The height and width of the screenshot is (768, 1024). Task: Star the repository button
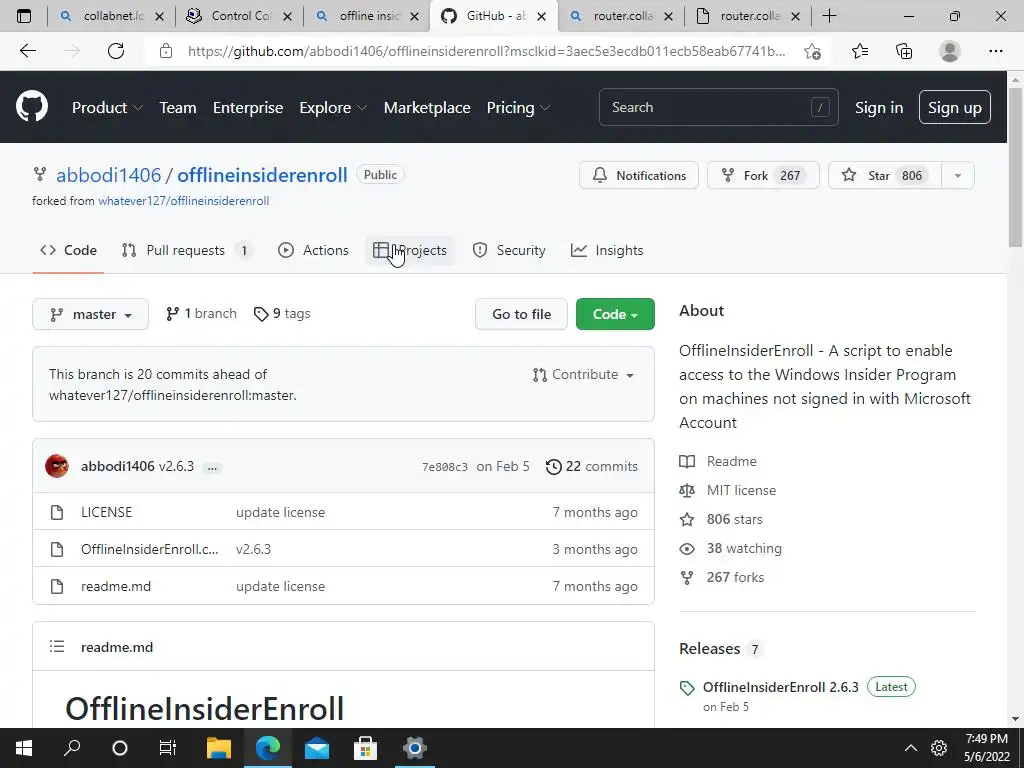click(x=885, y=175)
